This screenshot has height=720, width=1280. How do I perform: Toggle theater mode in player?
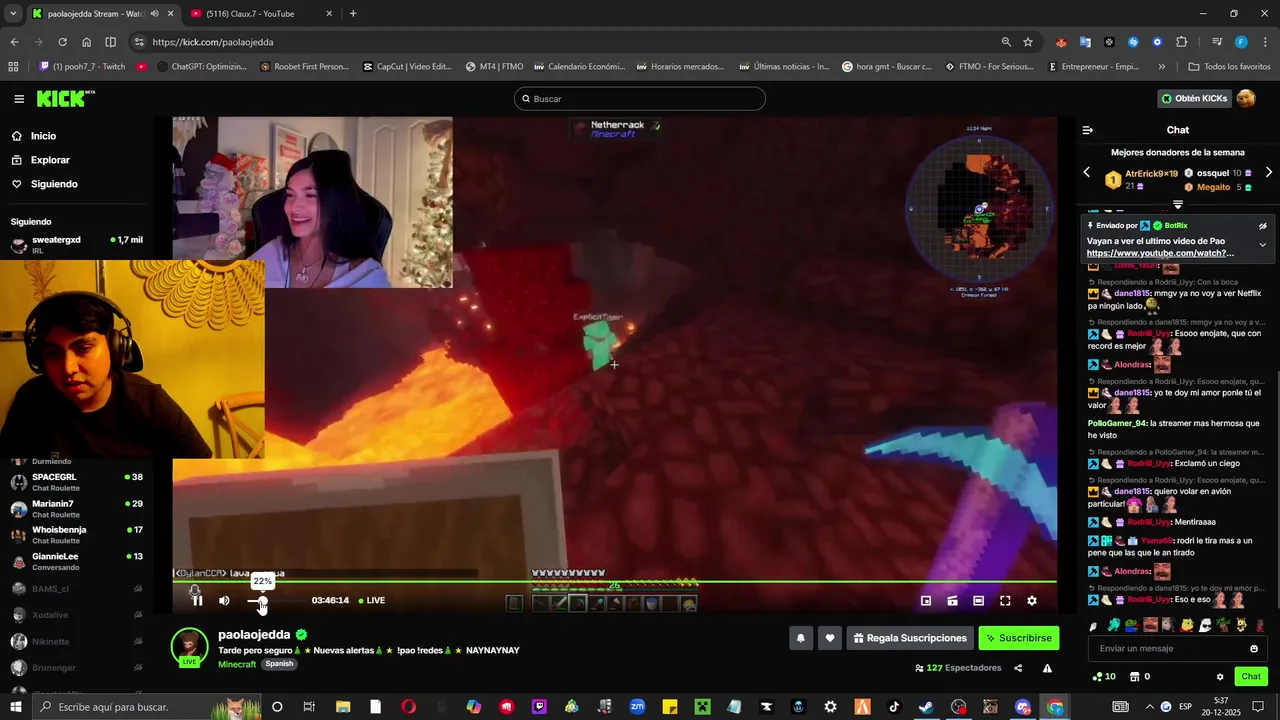click(x=978, y=601)
